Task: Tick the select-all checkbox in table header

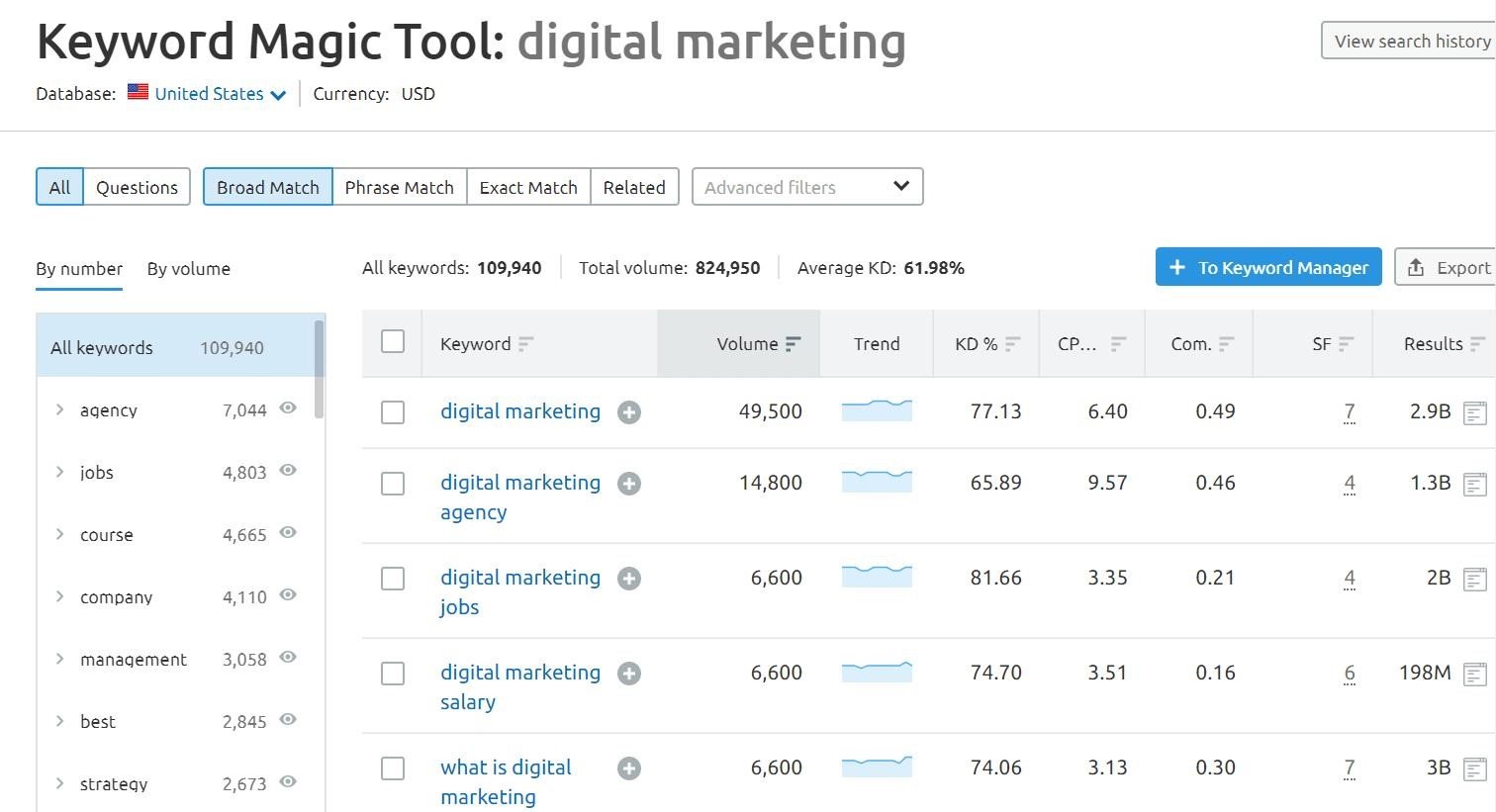Action: 393,341
